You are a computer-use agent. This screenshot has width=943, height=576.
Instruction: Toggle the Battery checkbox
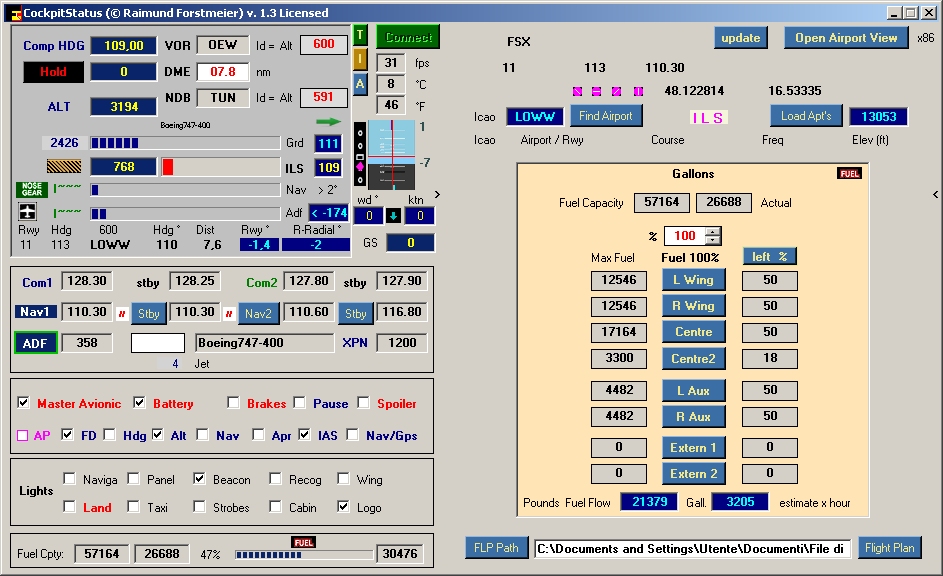point(140,402)
